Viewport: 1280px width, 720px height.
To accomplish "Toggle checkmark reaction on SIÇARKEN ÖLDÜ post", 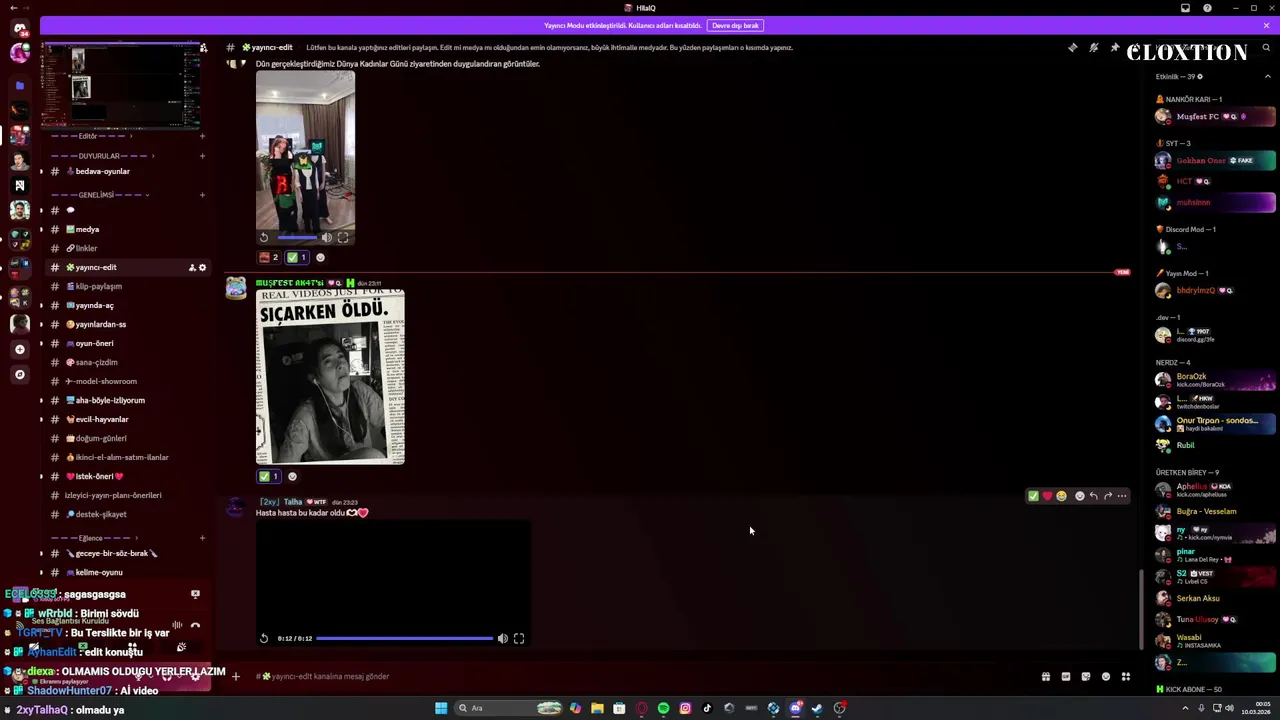I will tap(269, 476).
